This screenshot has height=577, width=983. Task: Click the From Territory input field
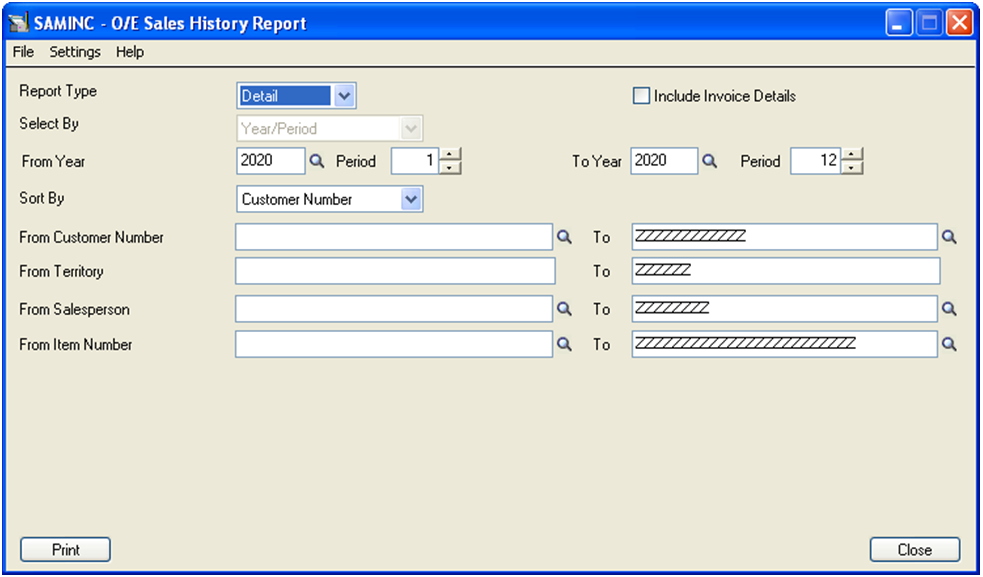[396, 271]
